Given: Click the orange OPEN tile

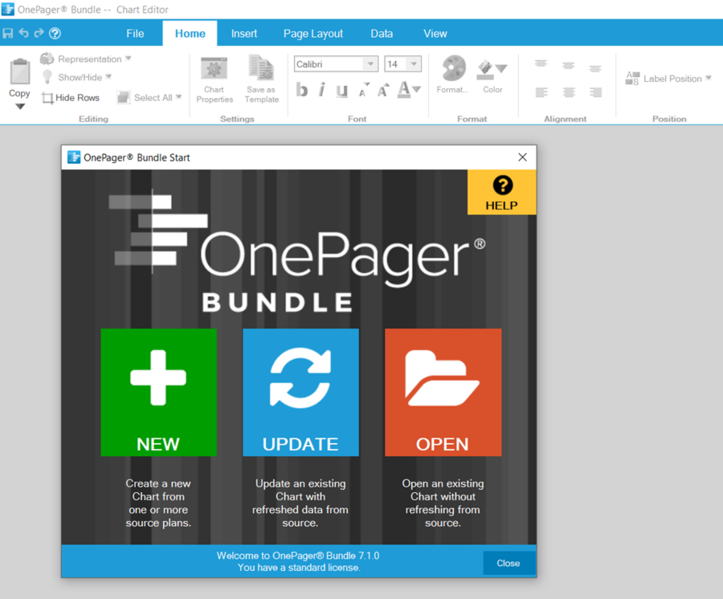Looking at the screenshot, I should coord(443,392).
